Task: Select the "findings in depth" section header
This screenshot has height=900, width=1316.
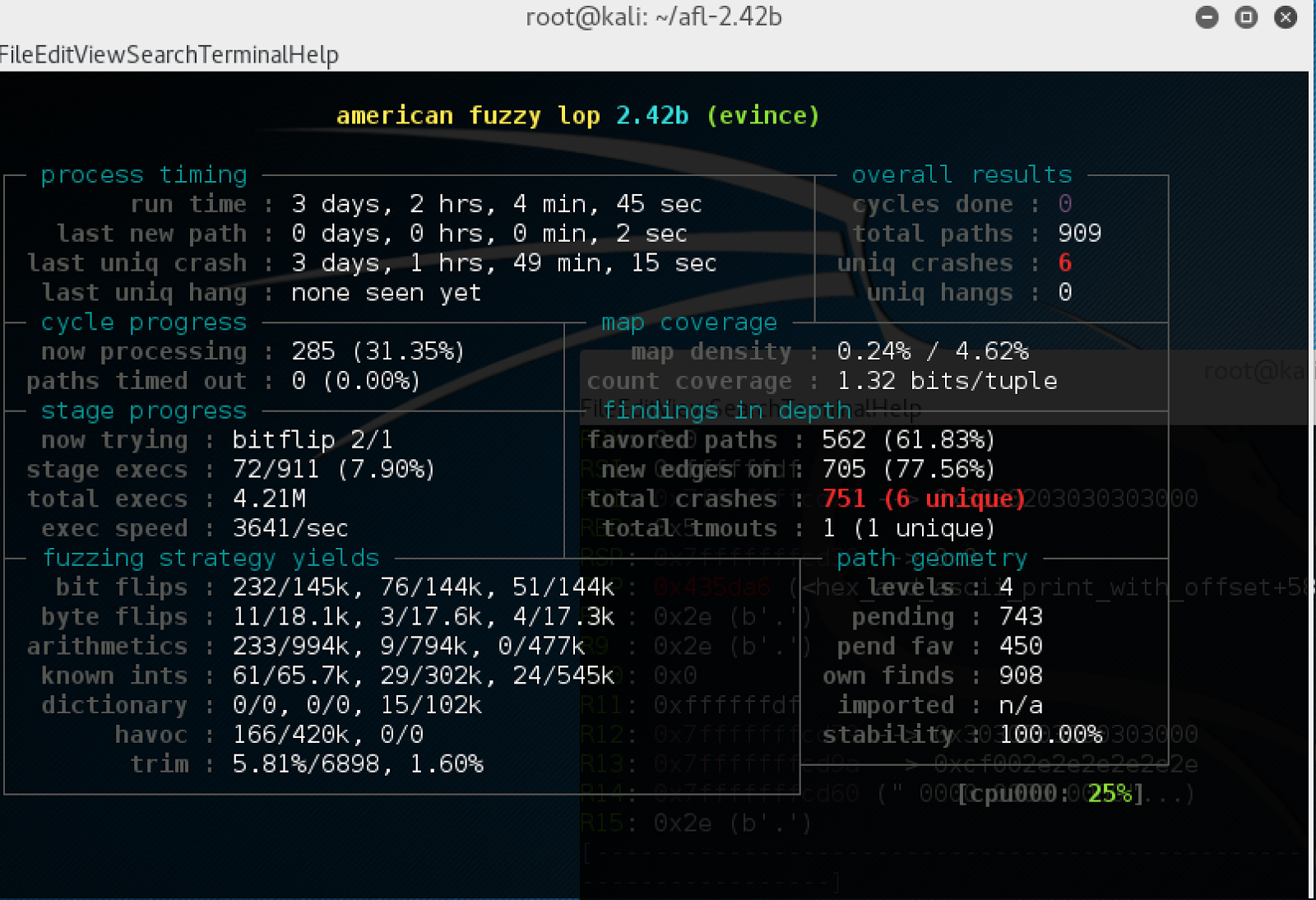Action: [727, 411]
